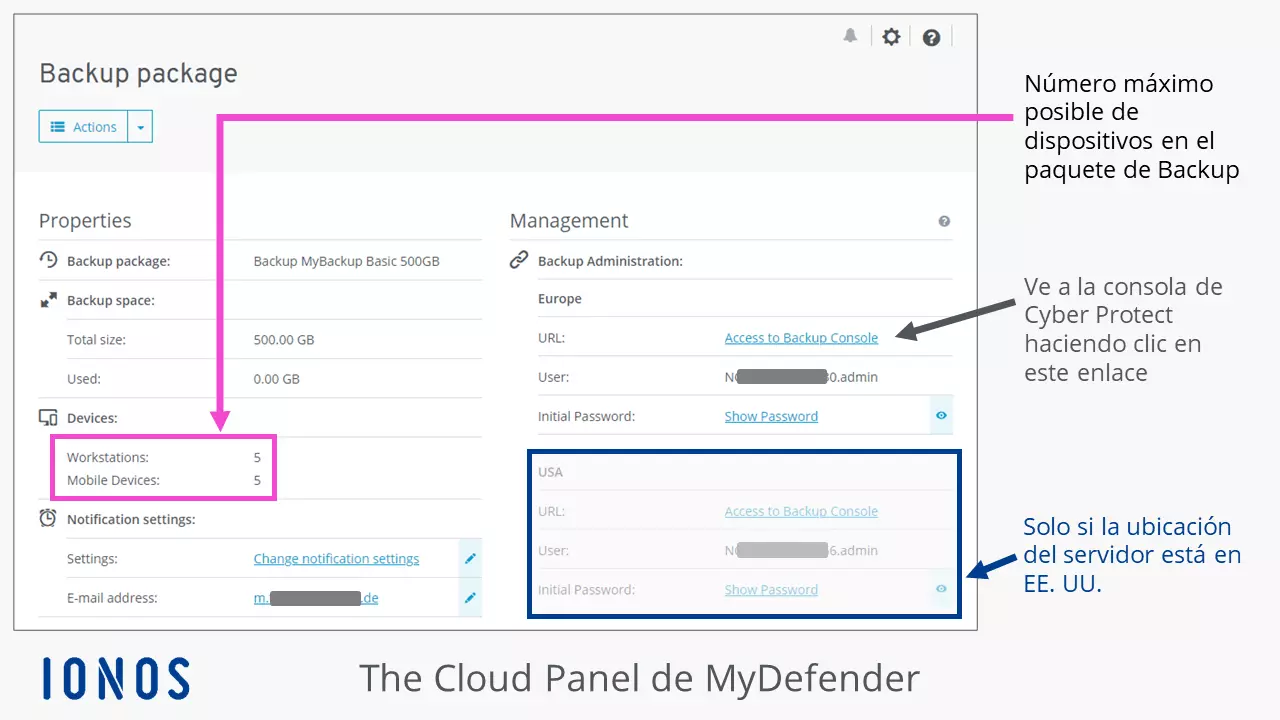Click the Actions button
The height and width of the screenshot is (720, 1280).
point(84,127)
